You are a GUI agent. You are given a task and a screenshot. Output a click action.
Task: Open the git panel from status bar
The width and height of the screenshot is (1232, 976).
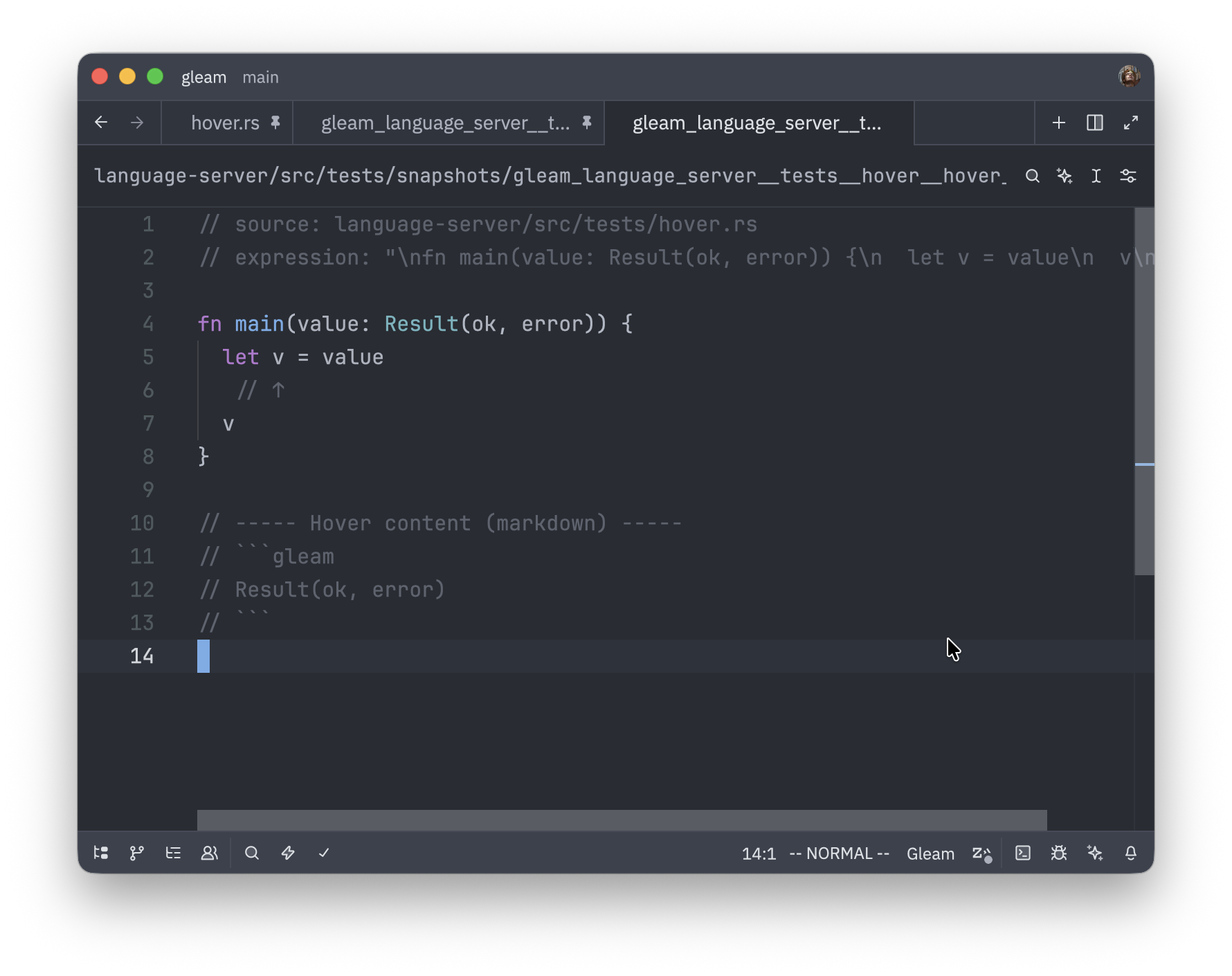137,853
